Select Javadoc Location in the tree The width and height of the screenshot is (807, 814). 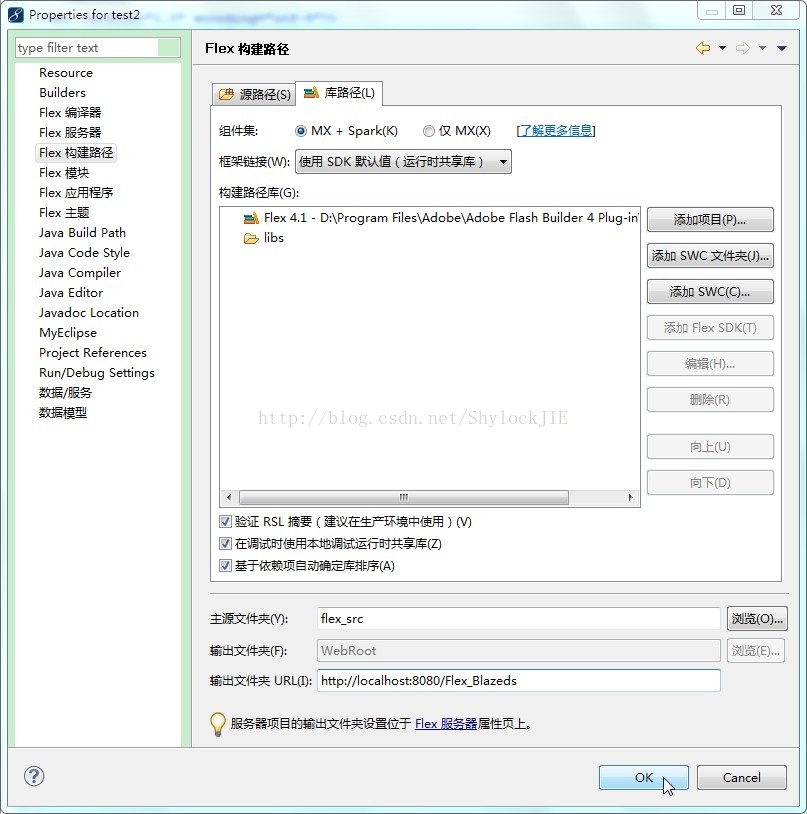(89, 313)
